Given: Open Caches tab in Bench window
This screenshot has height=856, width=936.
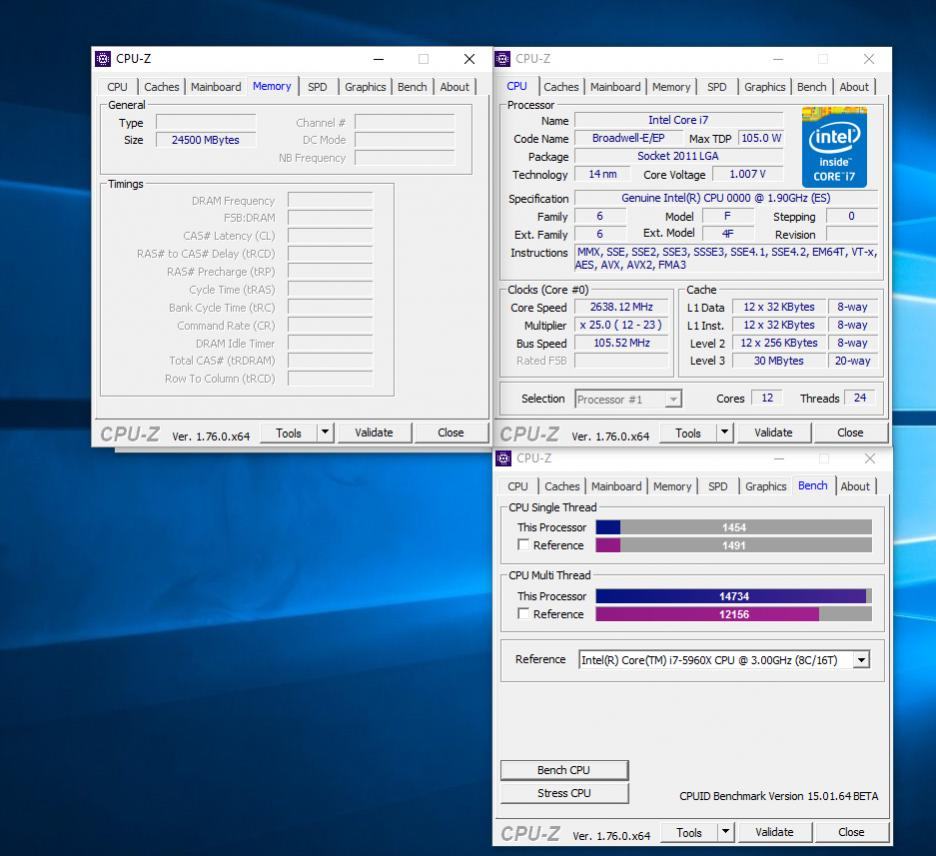Looking at the screenshot, I should pyautogui.click(x=562, y=486).
